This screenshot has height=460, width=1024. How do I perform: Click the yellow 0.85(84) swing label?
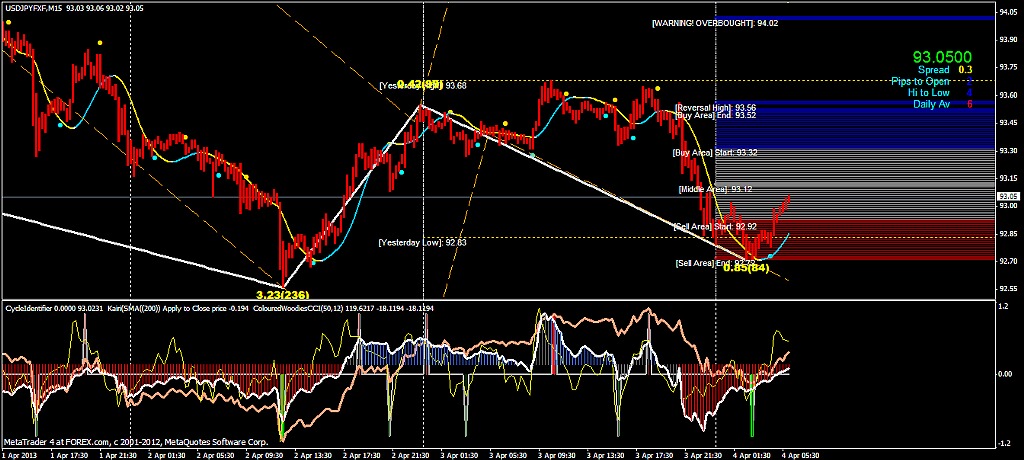(x=746, y=267)
